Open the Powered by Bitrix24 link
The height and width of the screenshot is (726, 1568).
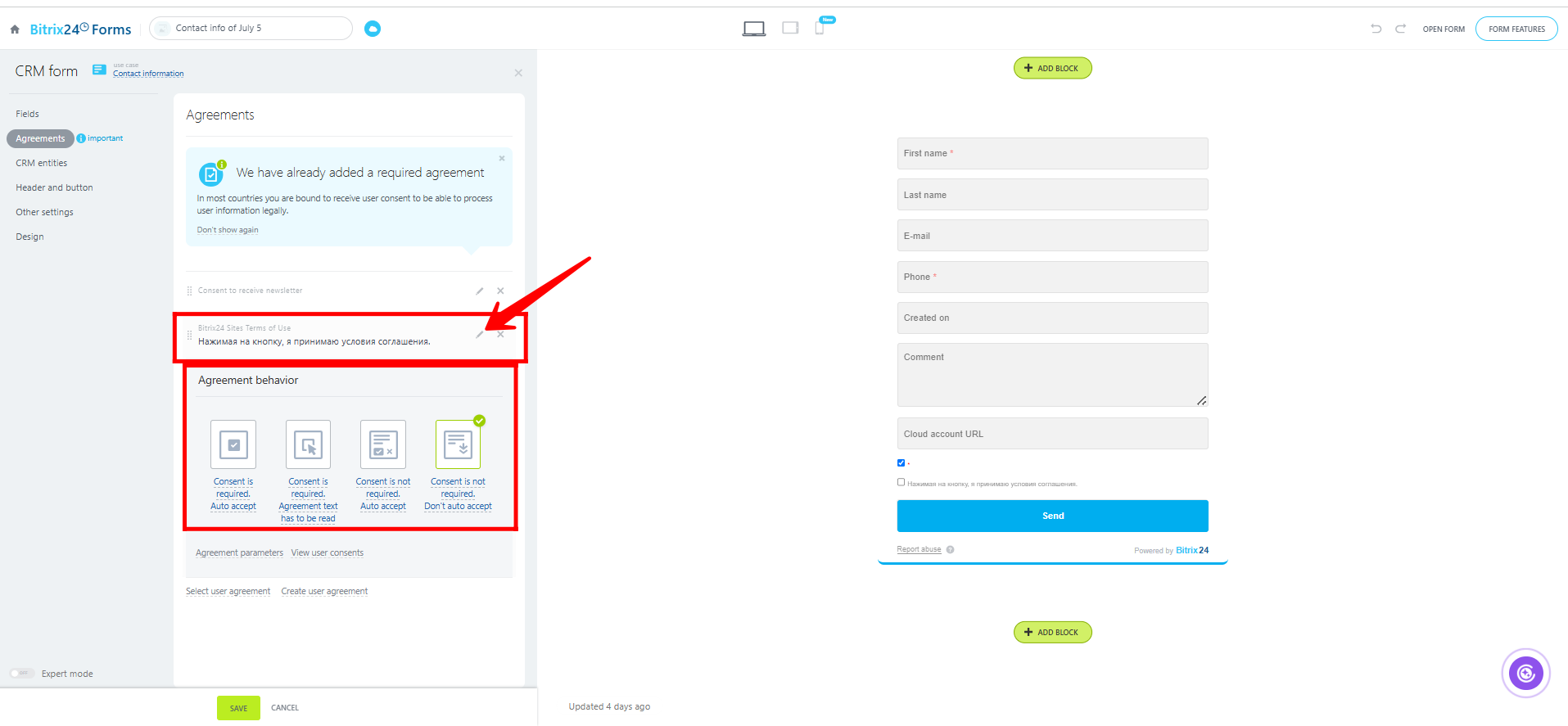click(x=1171, y=550)
